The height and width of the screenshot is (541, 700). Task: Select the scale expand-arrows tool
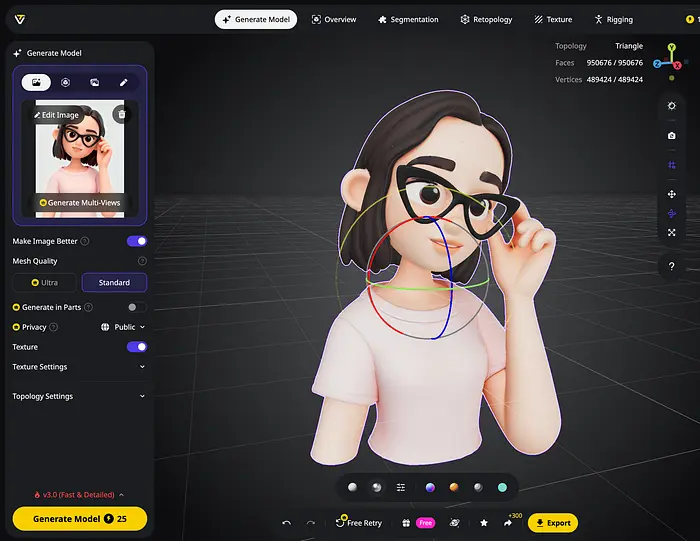(x=671, y=233)
